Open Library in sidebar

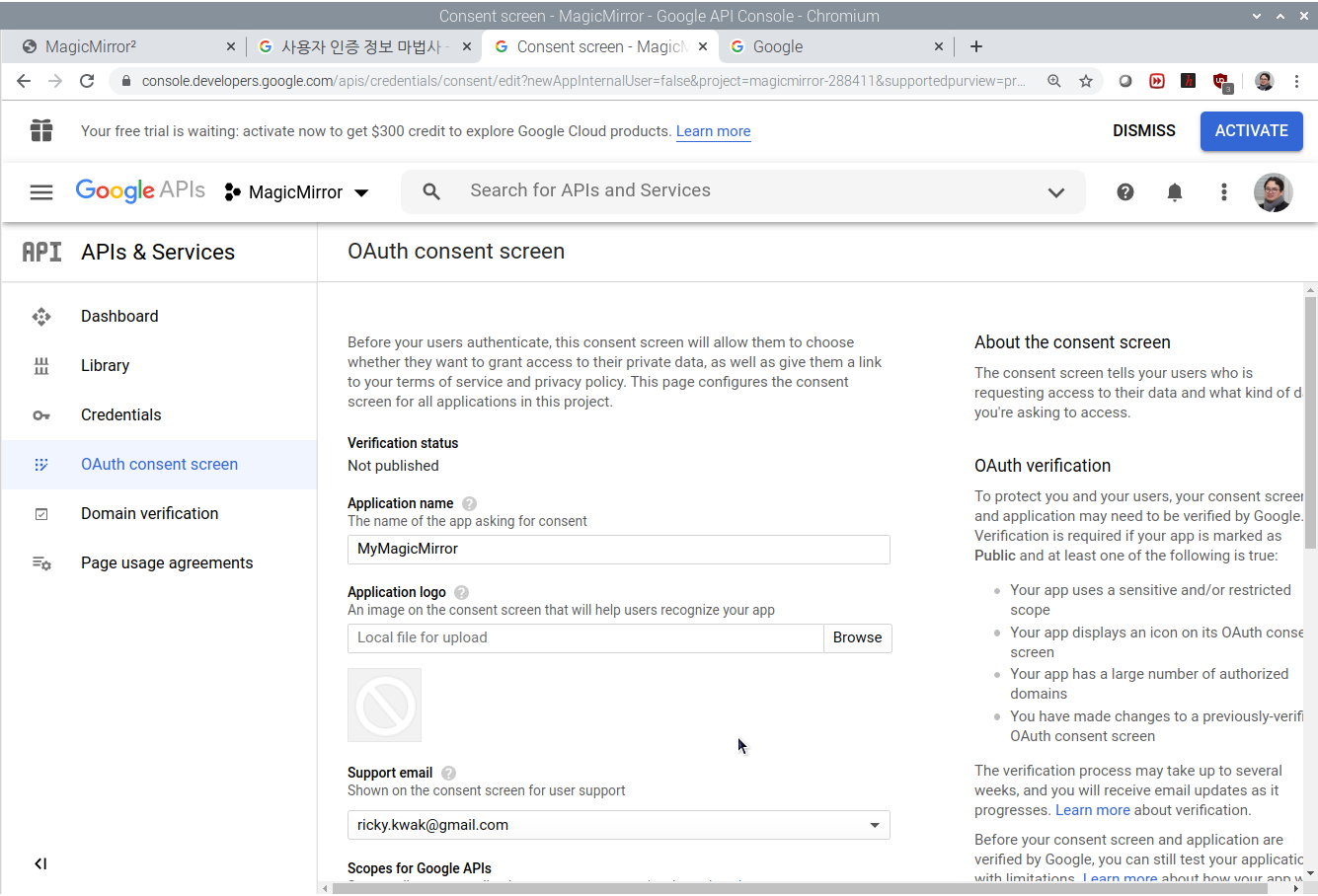coord(160,366)
